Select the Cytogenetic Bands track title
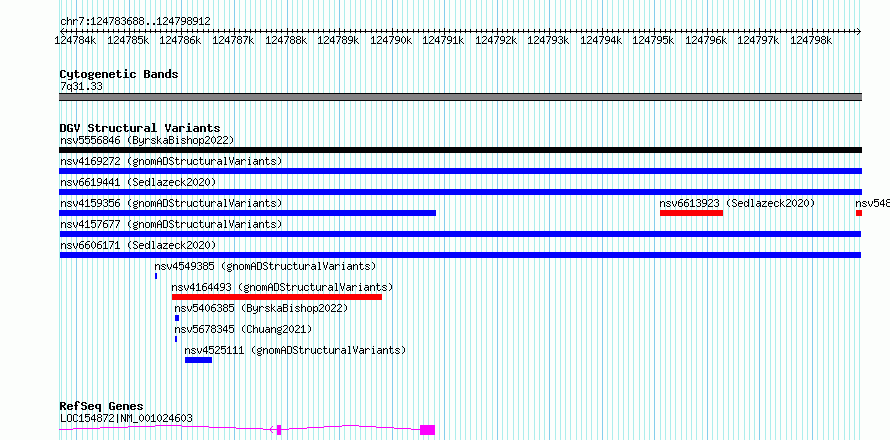Viewport: 890px width, 440px height. (x=119, y=74)
